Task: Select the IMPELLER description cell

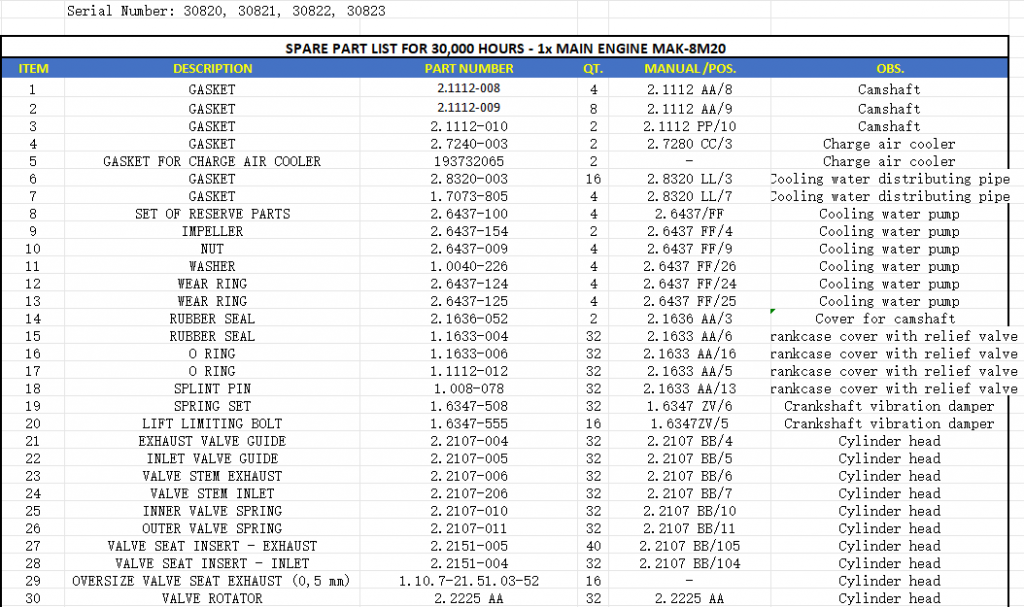Action: click(x=212, y=232)
